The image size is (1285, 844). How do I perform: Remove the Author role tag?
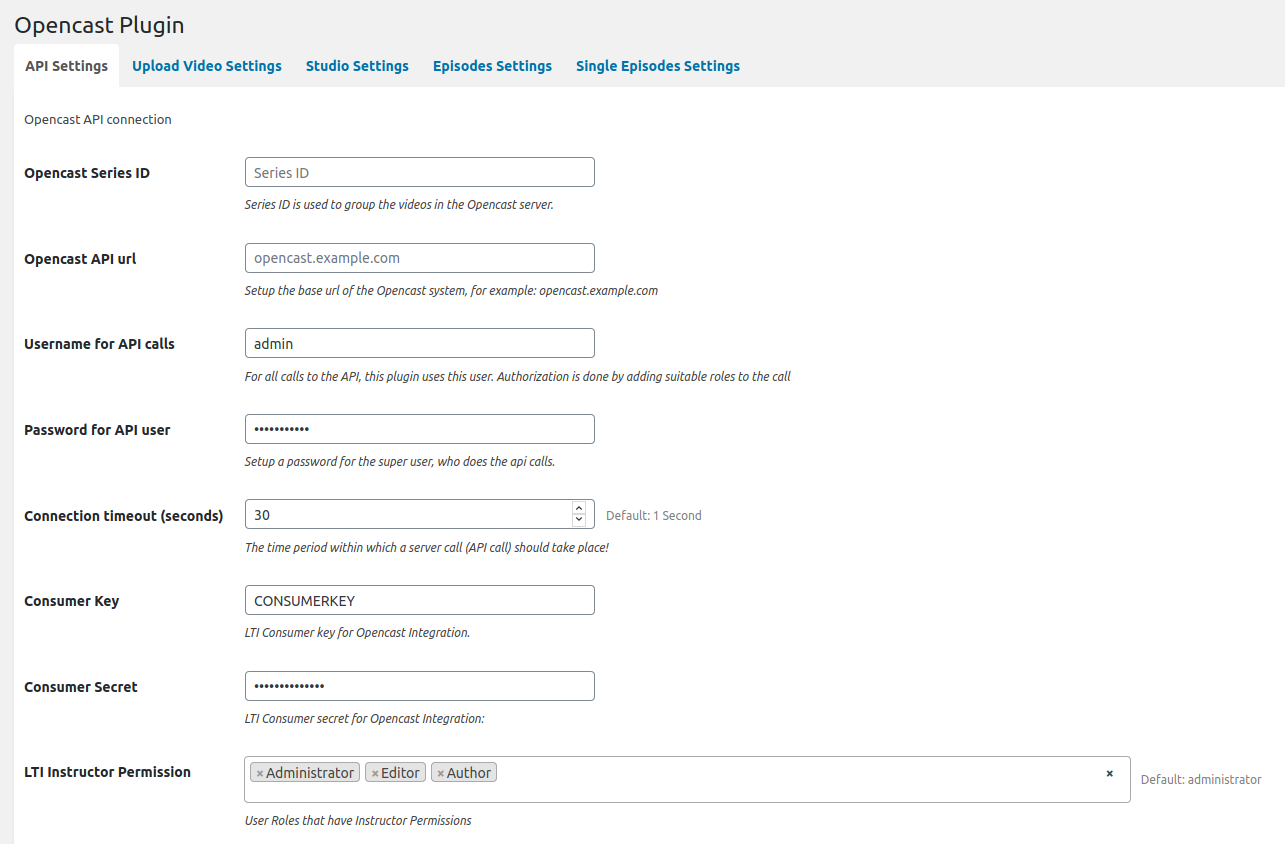[x=440, y=773]
